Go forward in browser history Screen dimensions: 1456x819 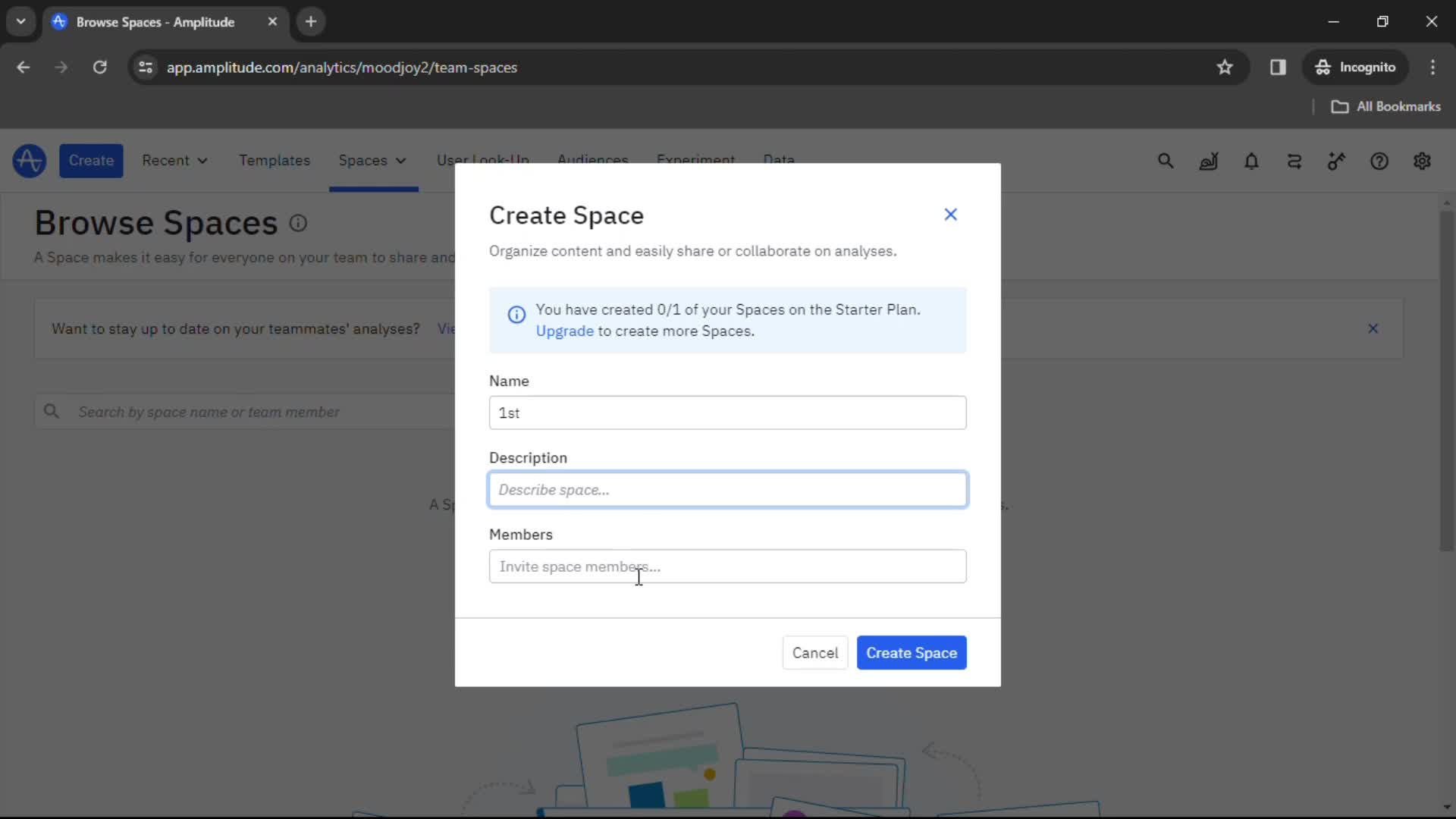[x=61, y=67]
